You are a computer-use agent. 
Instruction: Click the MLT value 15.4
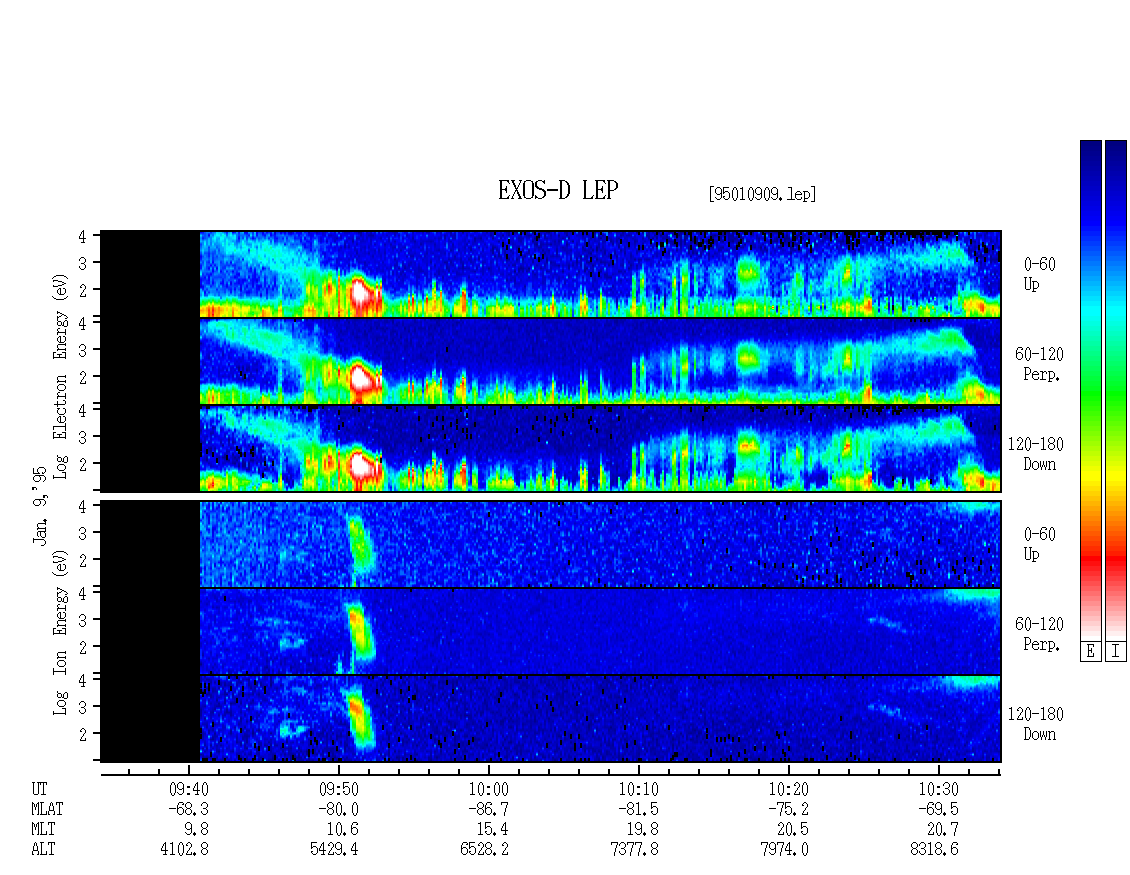(493, 830)
